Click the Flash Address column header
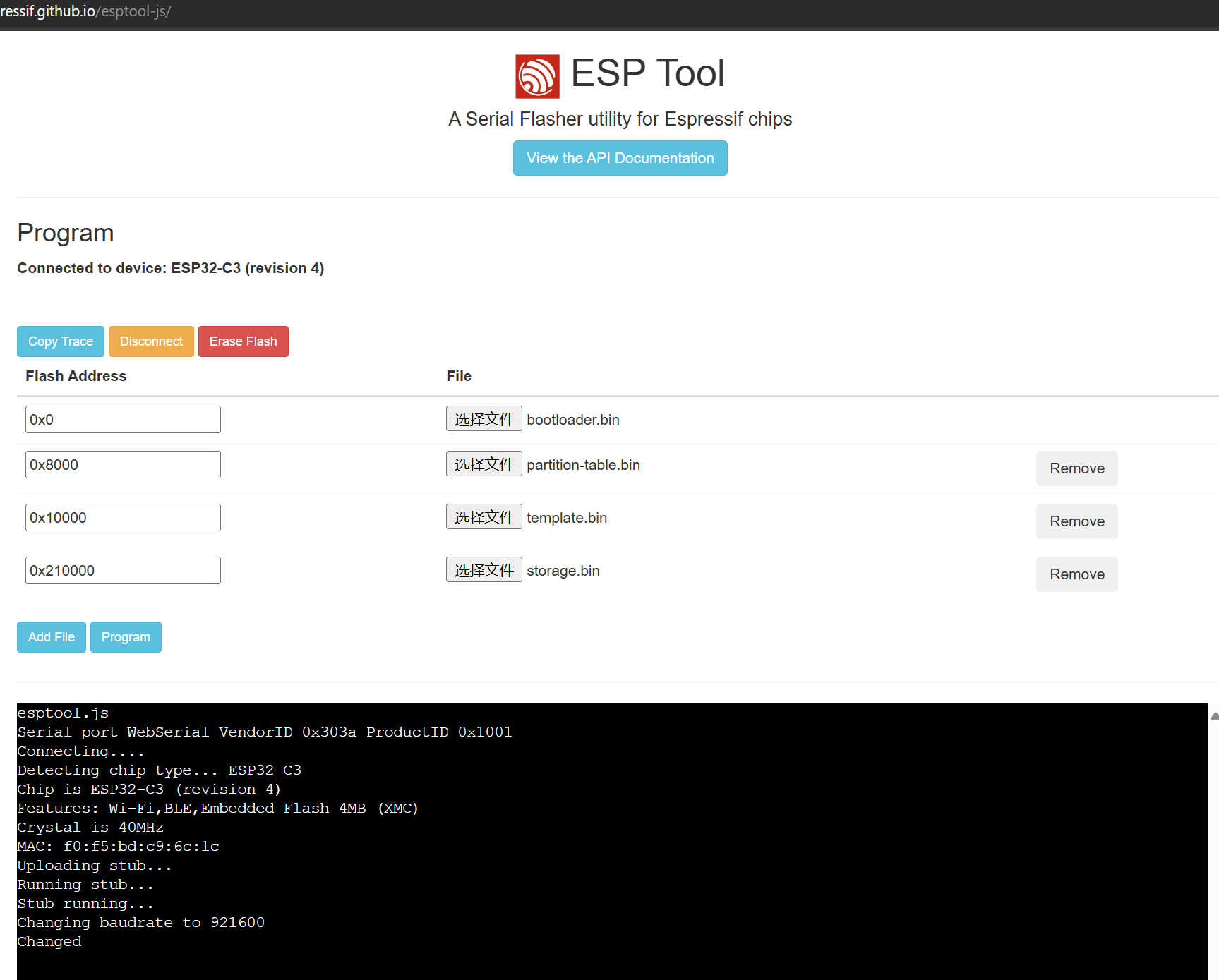The height and width of the screenshot is (980, 1219). 76,376
